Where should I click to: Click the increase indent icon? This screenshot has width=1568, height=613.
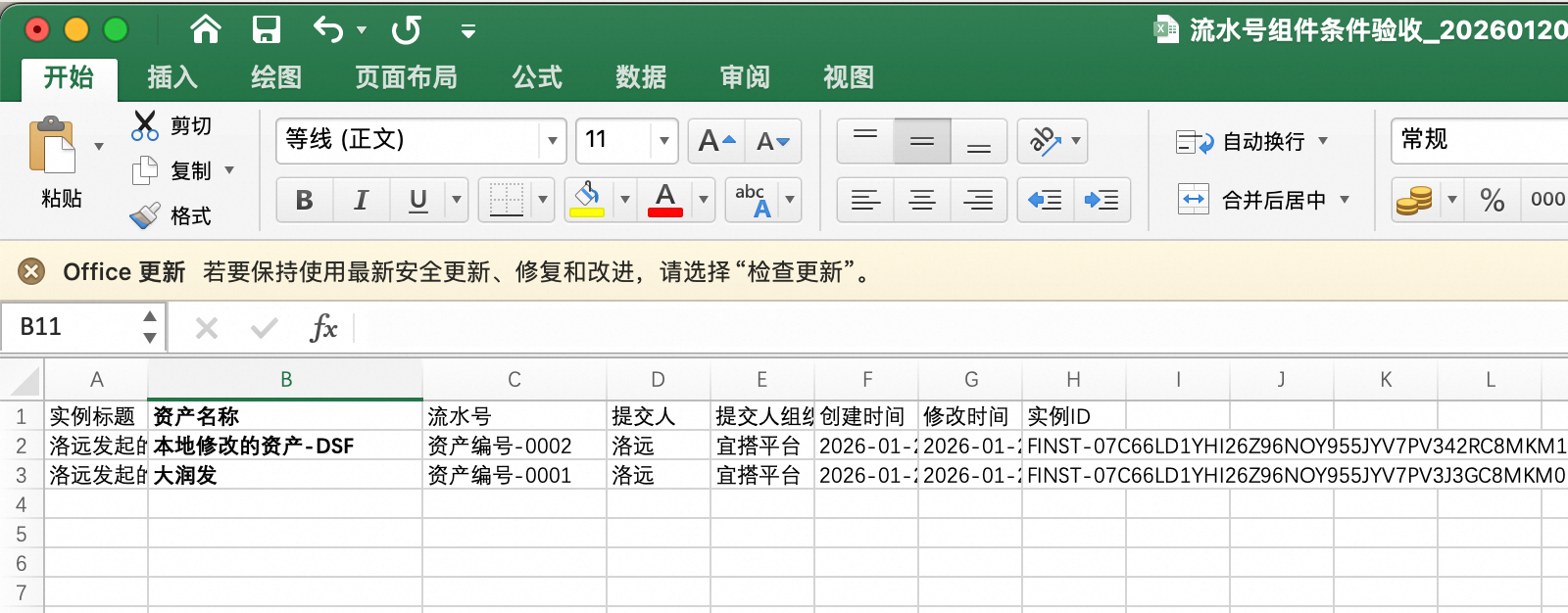pyautogui.click(x=1102, y=201)
